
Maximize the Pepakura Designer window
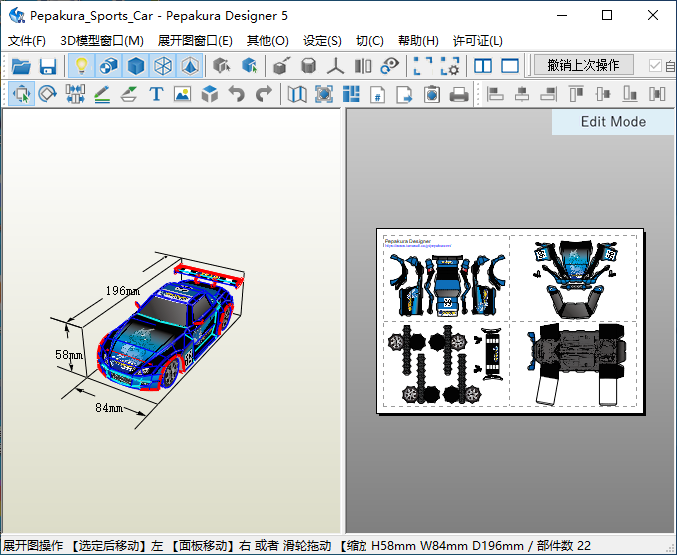pos(607,16)
